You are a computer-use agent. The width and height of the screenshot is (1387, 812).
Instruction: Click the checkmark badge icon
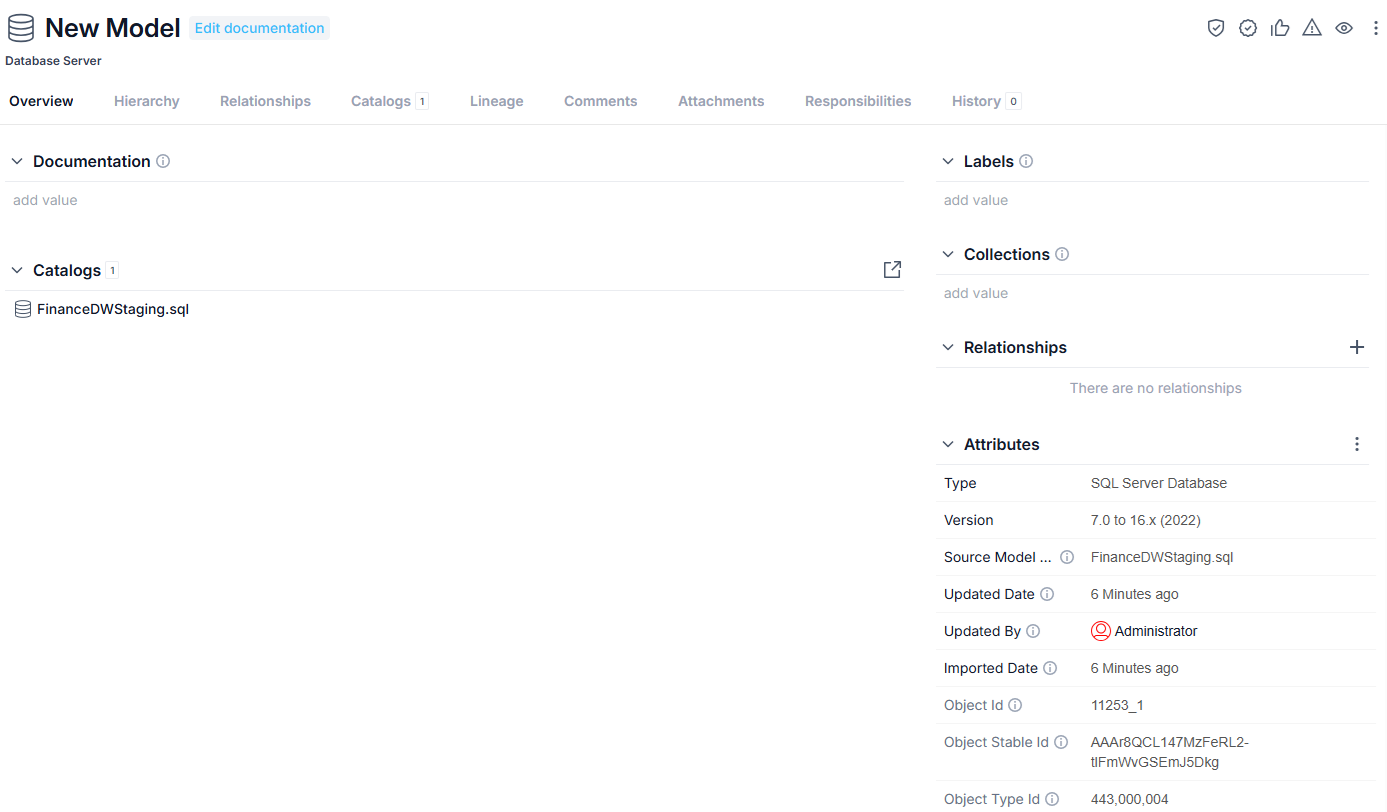coord(1248,28)
